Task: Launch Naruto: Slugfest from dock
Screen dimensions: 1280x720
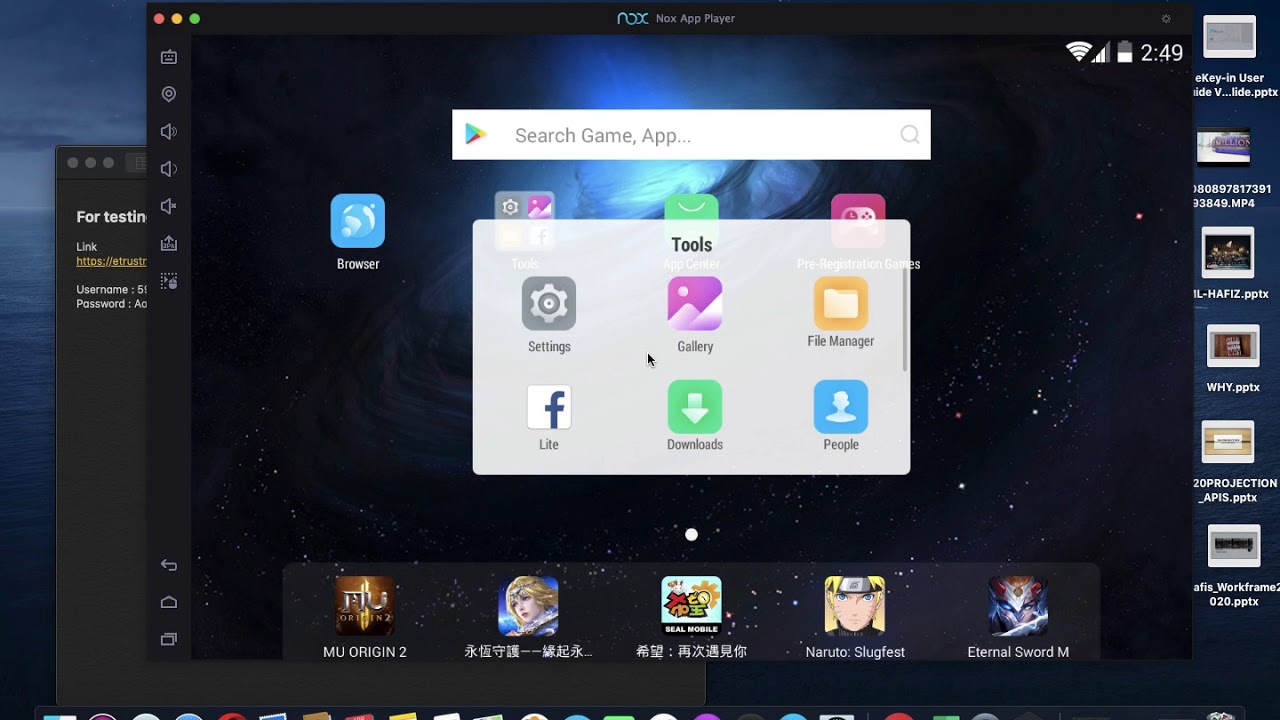Action: click(855, 617)
